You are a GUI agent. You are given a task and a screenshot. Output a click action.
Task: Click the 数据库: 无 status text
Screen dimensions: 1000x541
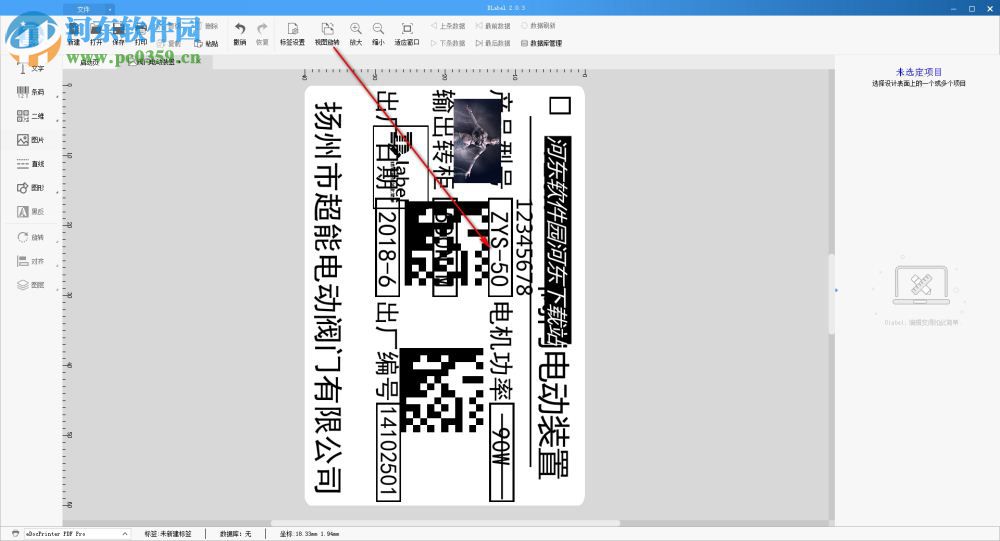pyautogui.click(x=235, y=533)
